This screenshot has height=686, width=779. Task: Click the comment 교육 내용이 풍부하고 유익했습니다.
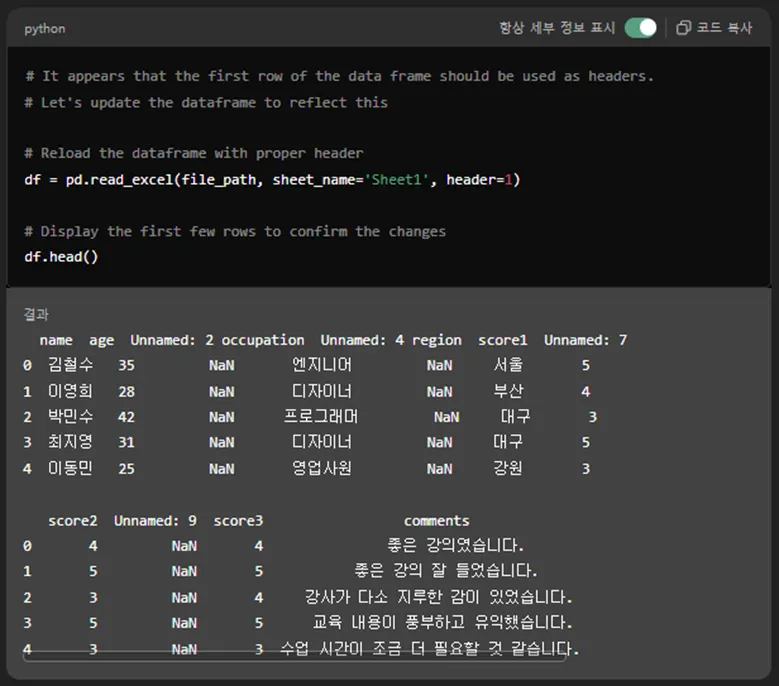[x=442, y=623]
